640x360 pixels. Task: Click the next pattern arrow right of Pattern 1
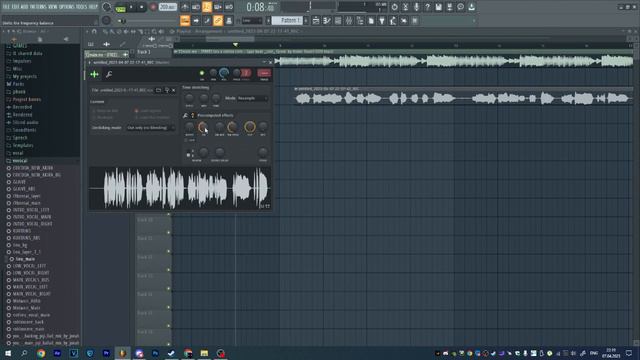point(306,20)
